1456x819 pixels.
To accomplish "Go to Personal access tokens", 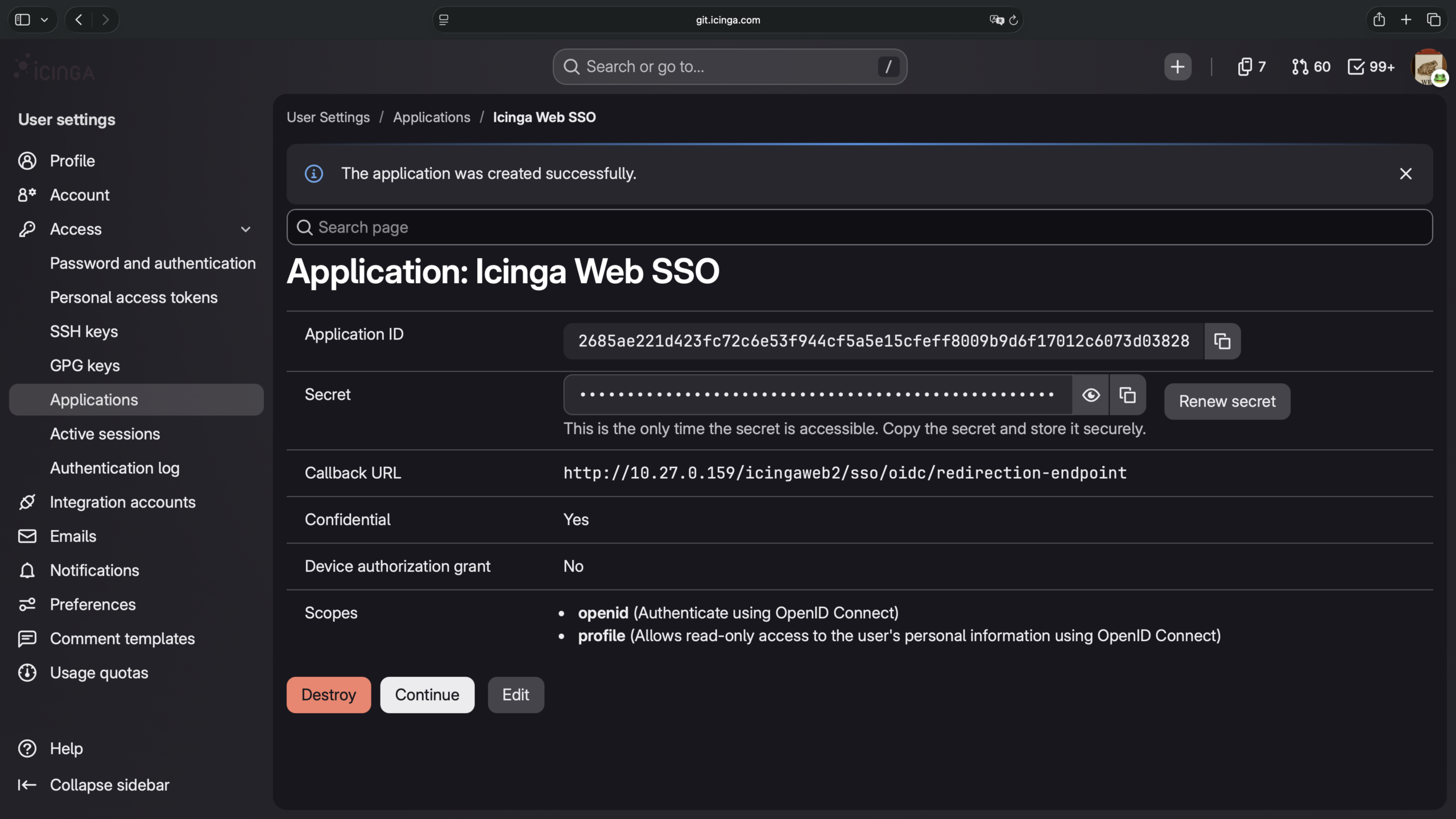I will [134, 297].
